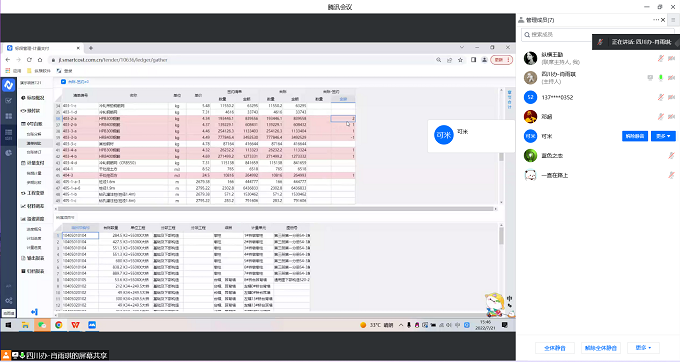Click the first sidebar menu item with the globe icon
Image resolution: width=680 pixels, height=362 pixels.
(x=33, y=98)
